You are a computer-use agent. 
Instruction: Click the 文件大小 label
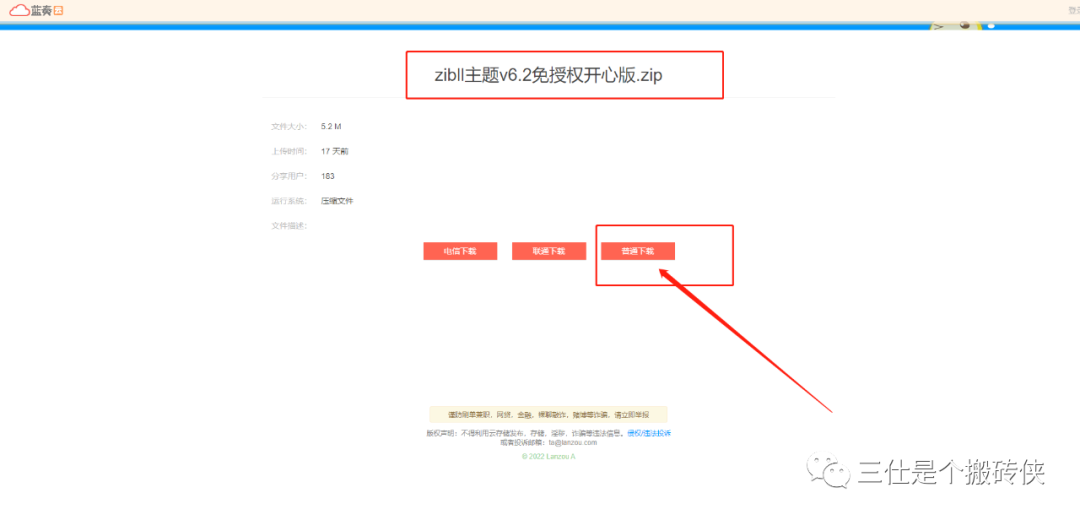tap(289, 127)
